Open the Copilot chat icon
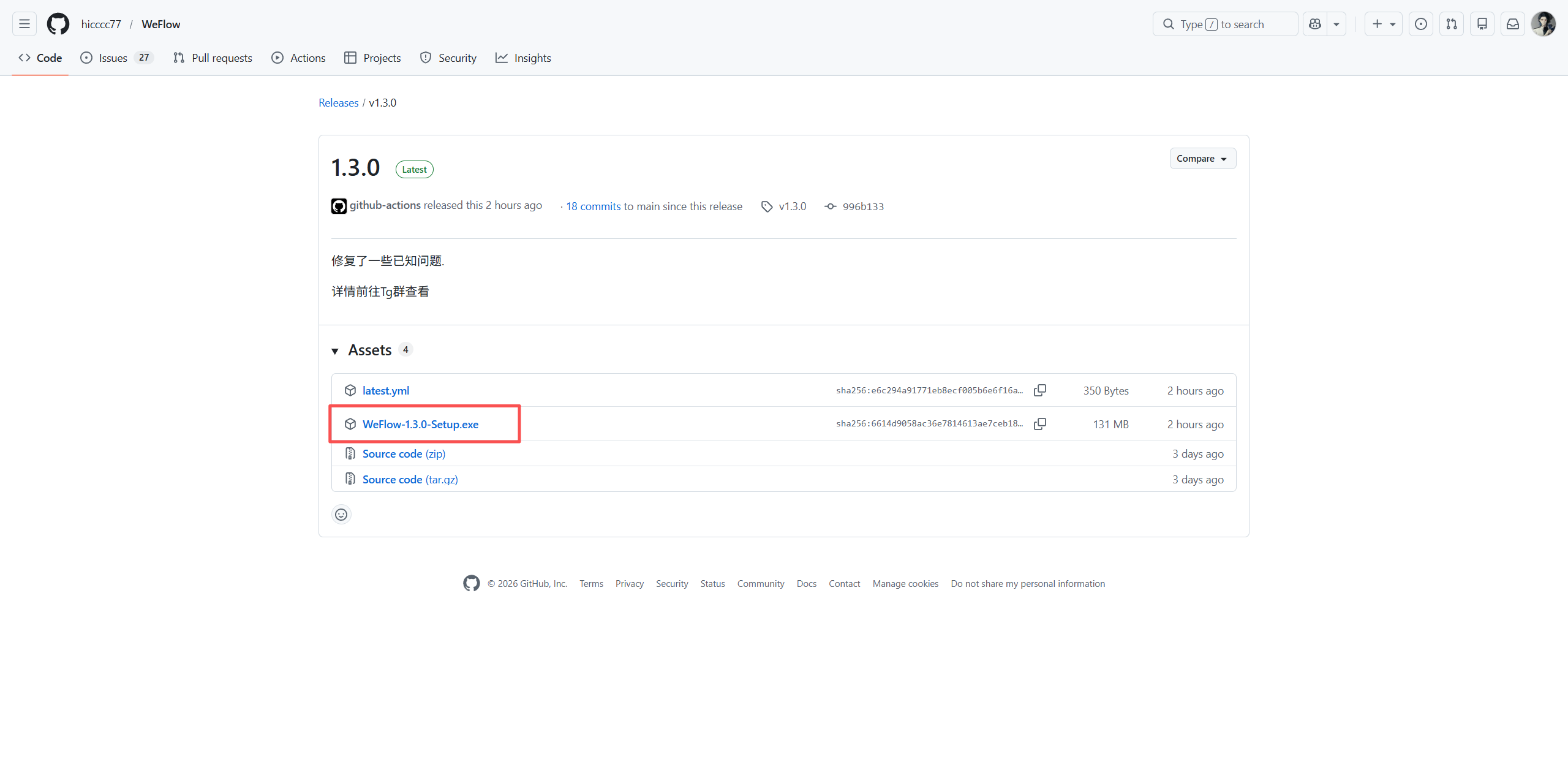 1315,24
